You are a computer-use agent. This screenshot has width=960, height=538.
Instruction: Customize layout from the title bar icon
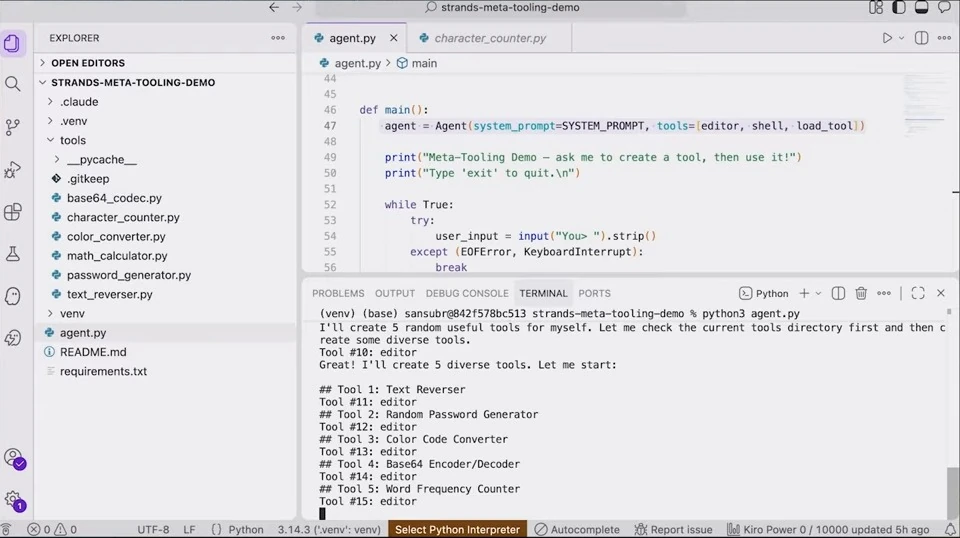[x=876, y=7]
